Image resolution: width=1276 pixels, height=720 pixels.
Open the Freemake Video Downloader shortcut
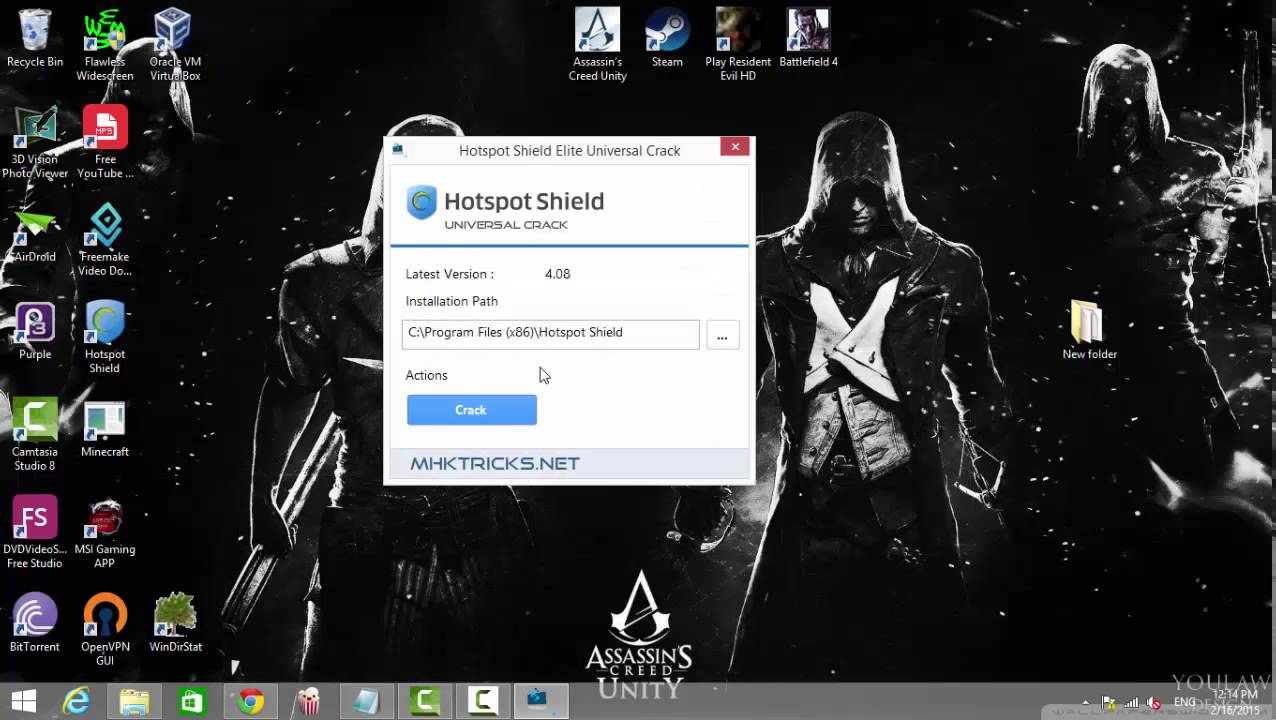[x=105, y=240]
